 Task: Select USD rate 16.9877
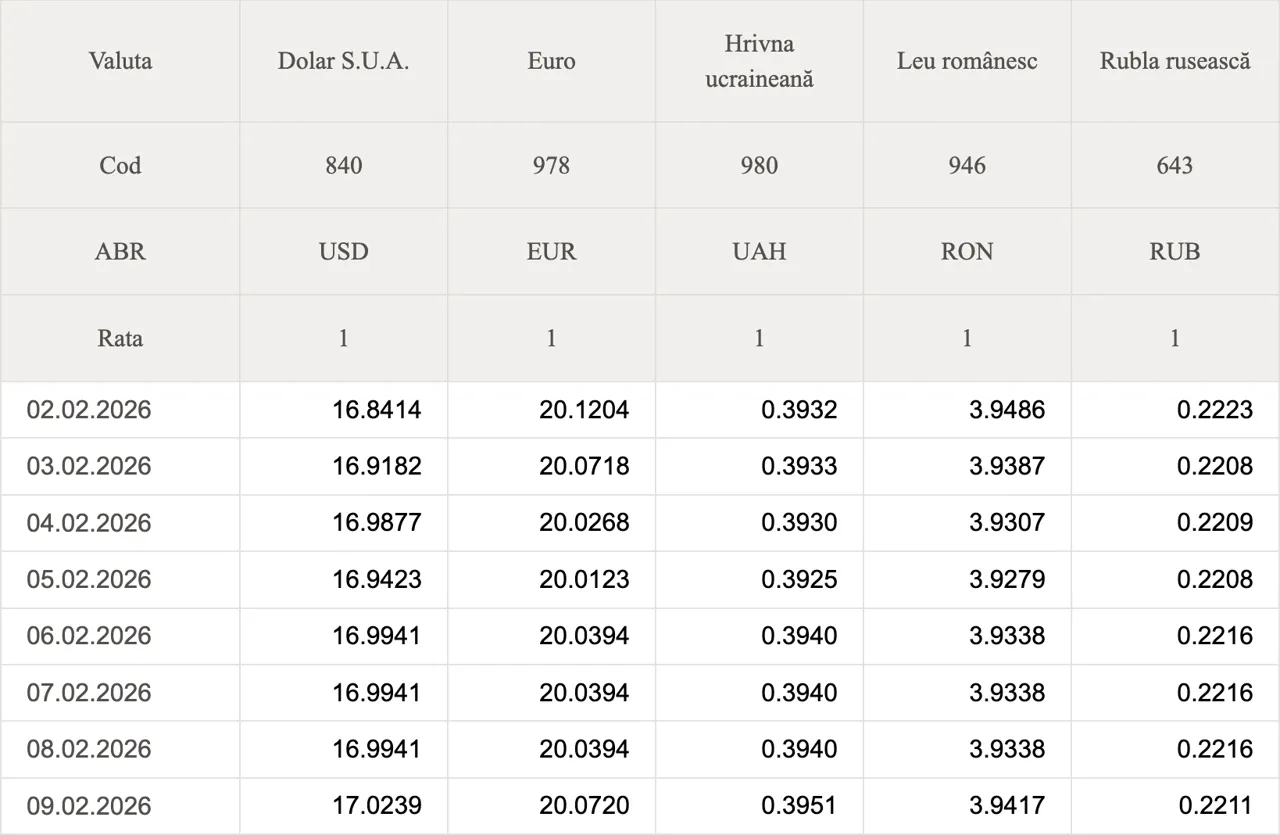click(377, 523)
